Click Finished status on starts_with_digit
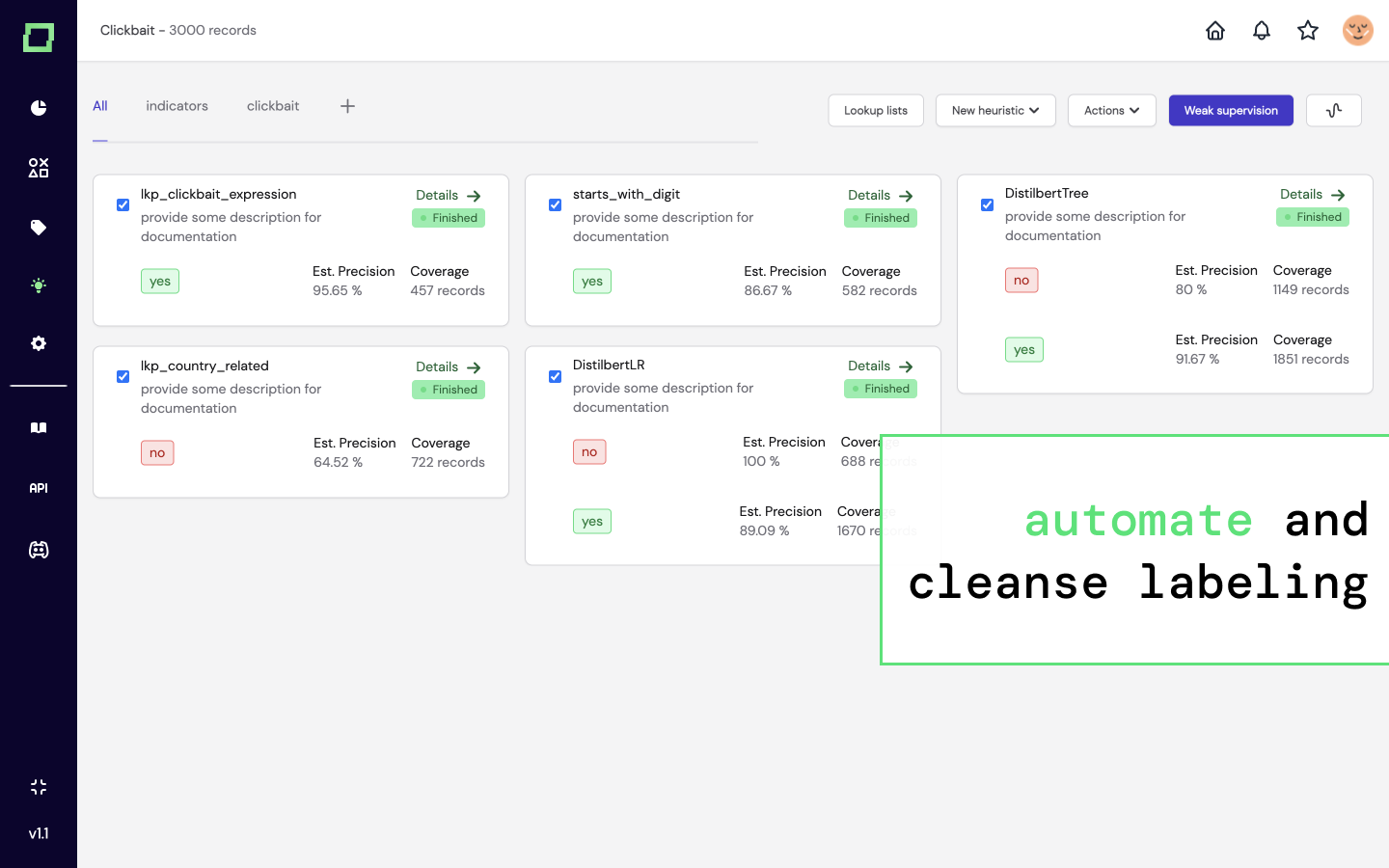This screenshot has width=1389, height=868. (881, 218)
